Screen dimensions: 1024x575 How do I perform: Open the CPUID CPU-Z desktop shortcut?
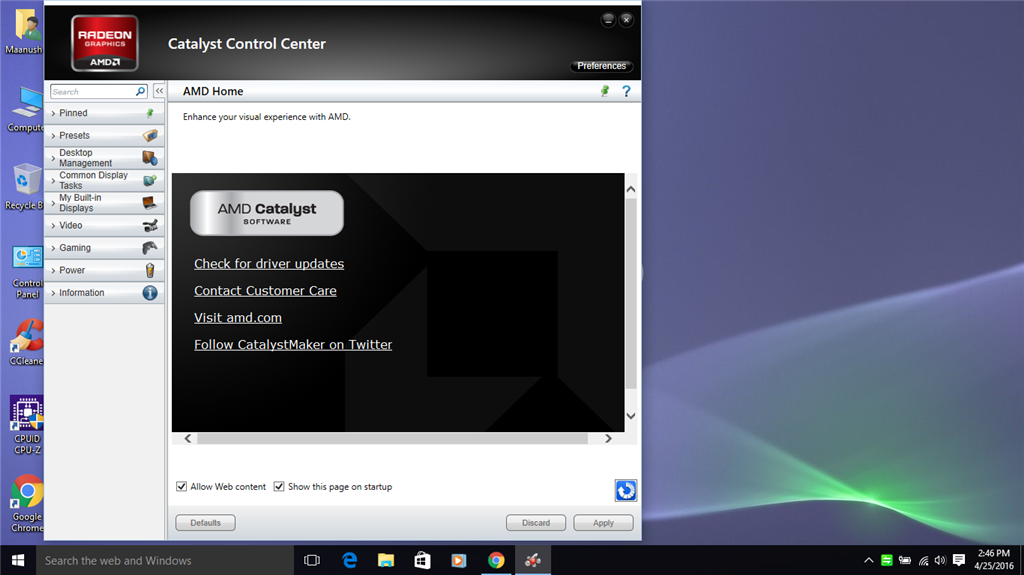click(27, 425)
